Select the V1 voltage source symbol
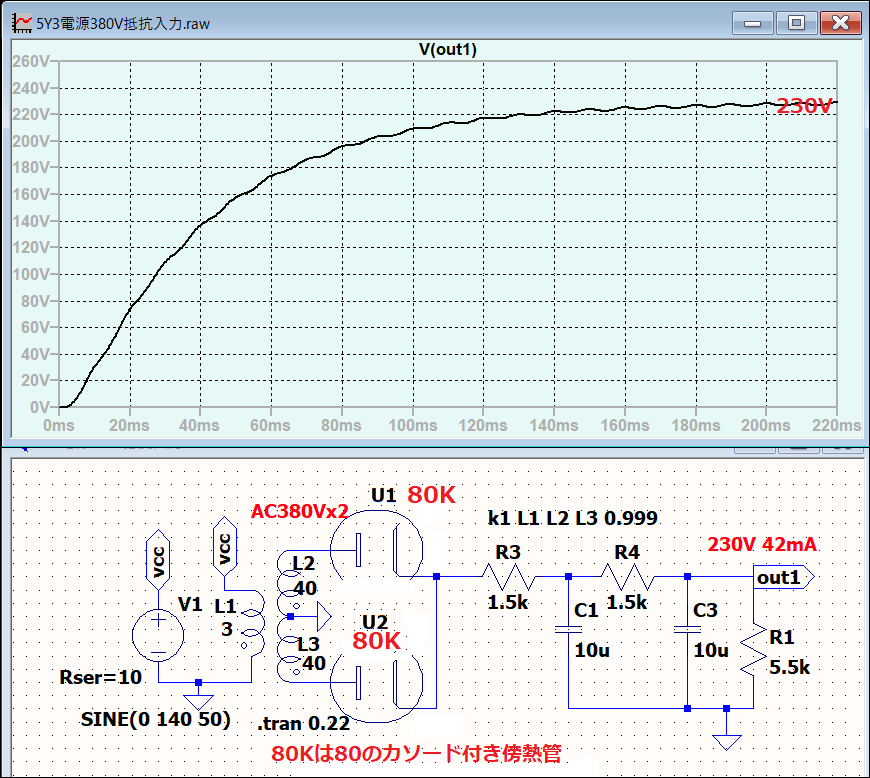This screenshot has height=778, width=870. click(158, 636)
